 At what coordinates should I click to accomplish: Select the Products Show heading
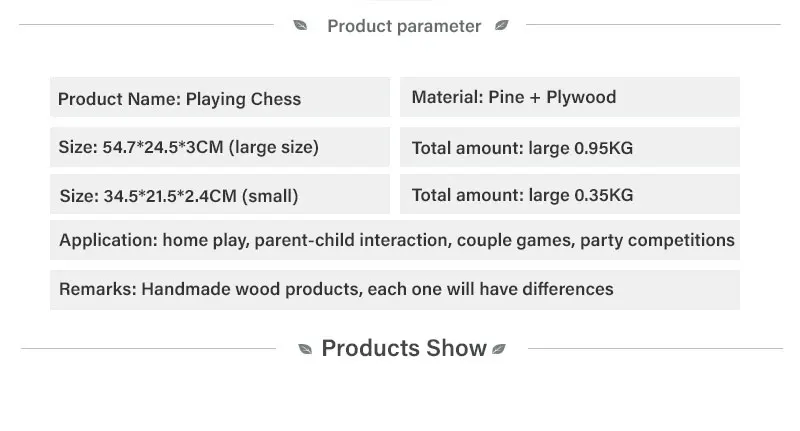pos(404,349)
